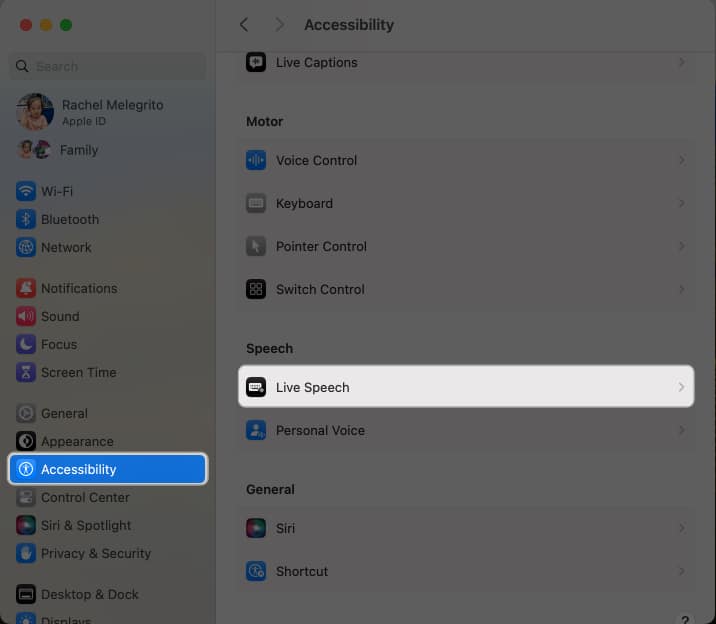The width and height of the screenshot is (716, 624).
Task: Expand Siri accessibility row chevron
Action: [x=682, y=528]
